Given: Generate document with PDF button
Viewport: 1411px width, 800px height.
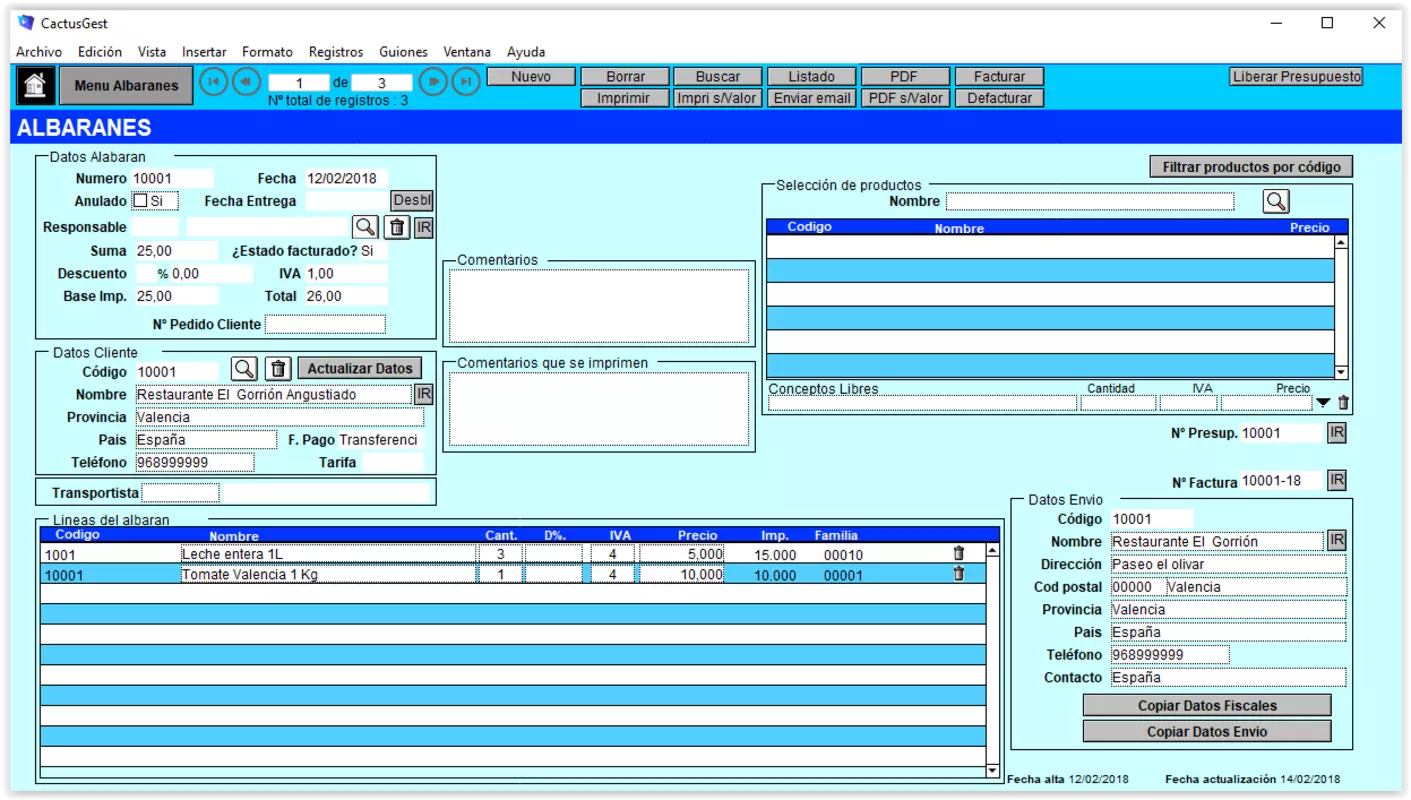Looking at the screenshot, I should [905, 76].
